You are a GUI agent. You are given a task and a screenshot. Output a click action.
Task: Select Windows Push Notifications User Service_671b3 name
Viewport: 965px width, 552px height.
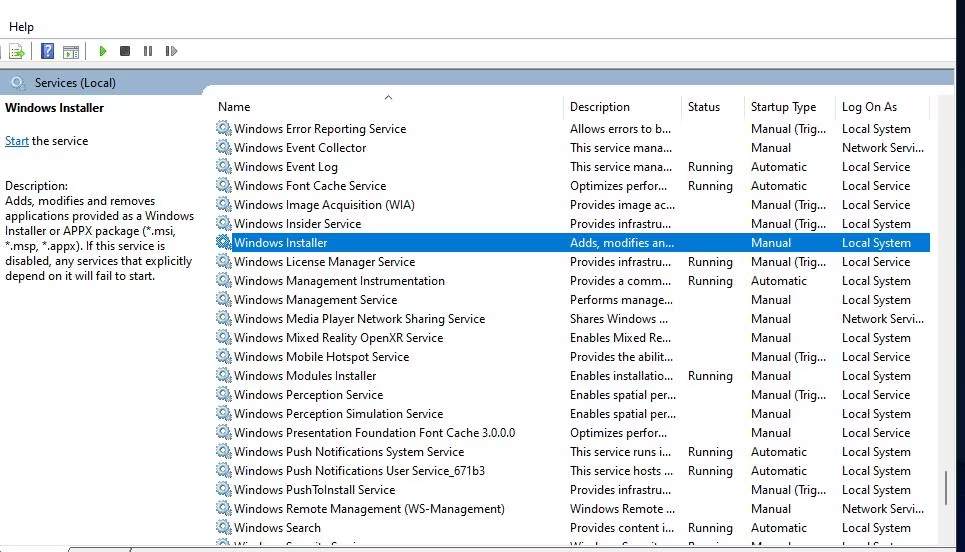(x=359, y=471)
